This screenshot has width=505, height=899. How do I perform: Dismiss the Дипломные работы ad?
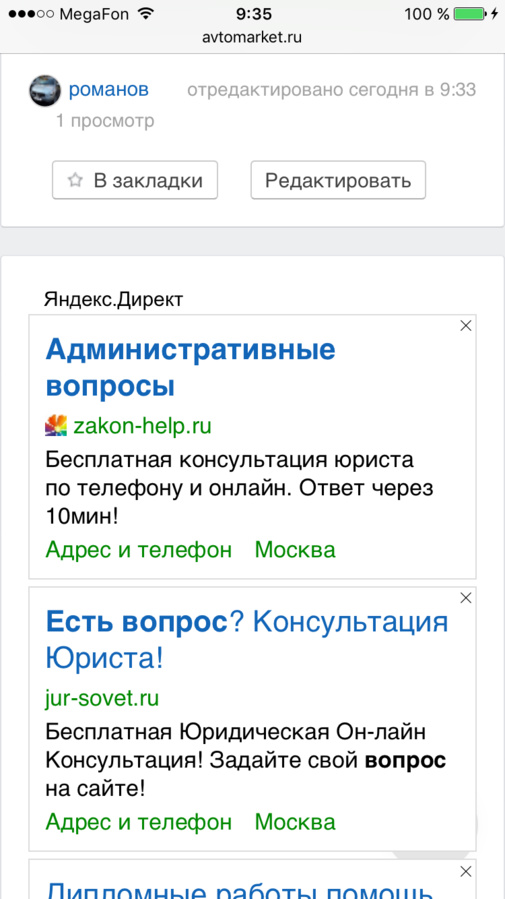(466, 872)
